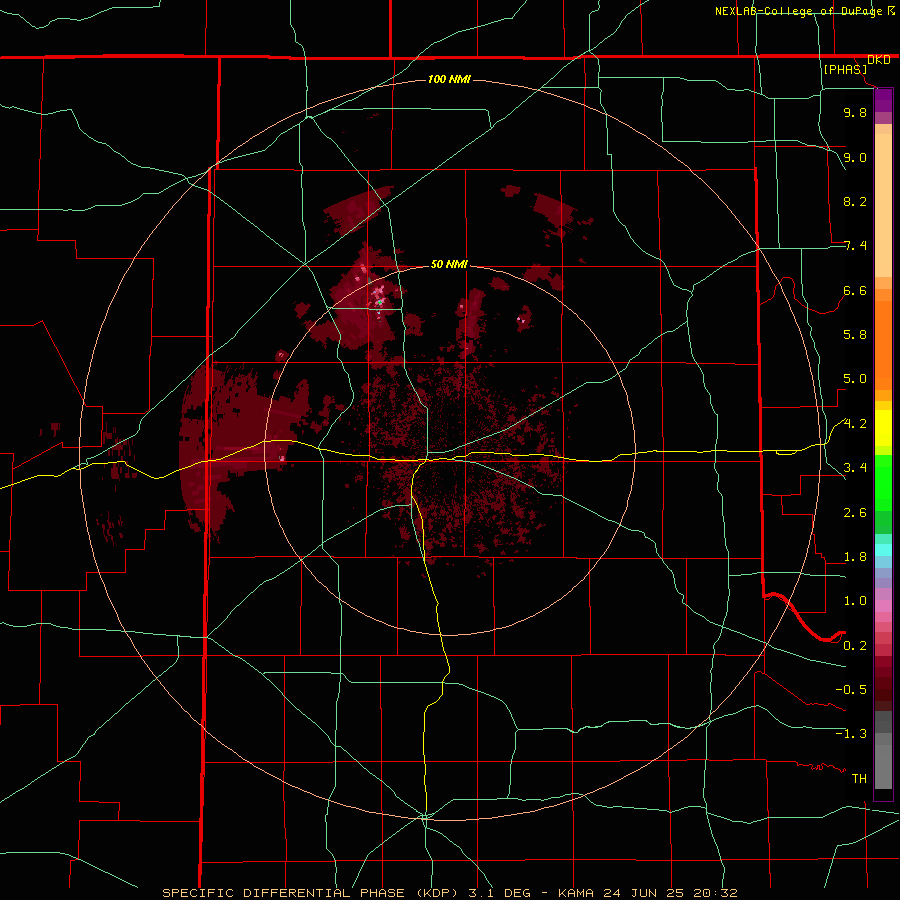Click the [PHAS] legend unit label
900x900 pixels.
point(845,70)
